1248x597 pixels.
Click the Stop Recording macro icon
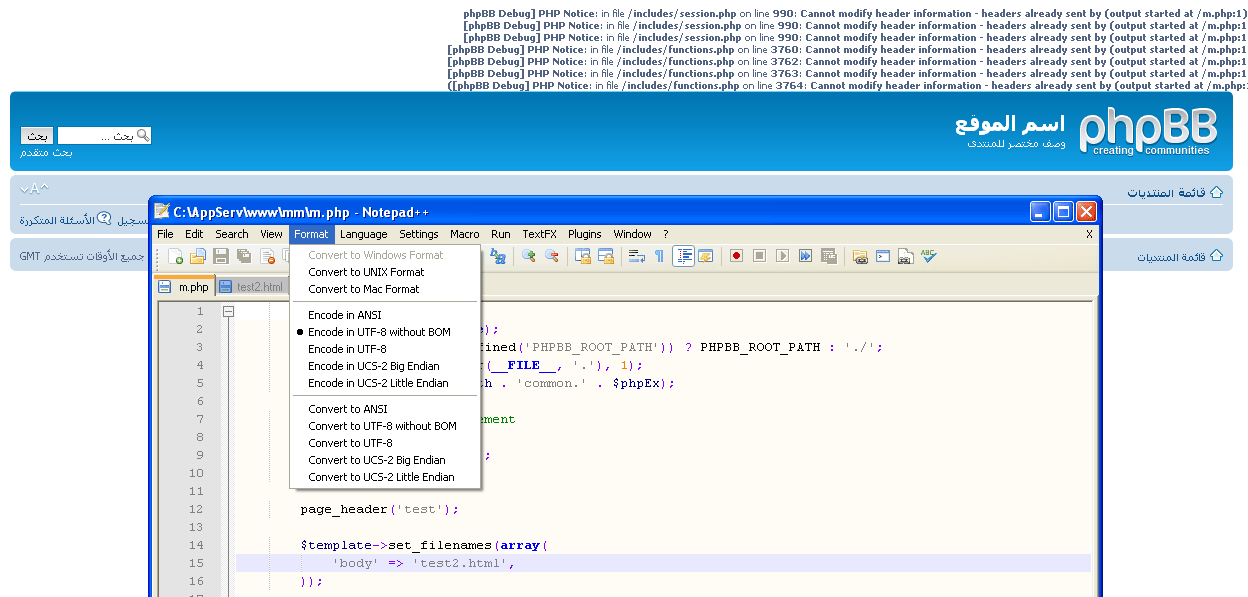click(x=760, y=257)
